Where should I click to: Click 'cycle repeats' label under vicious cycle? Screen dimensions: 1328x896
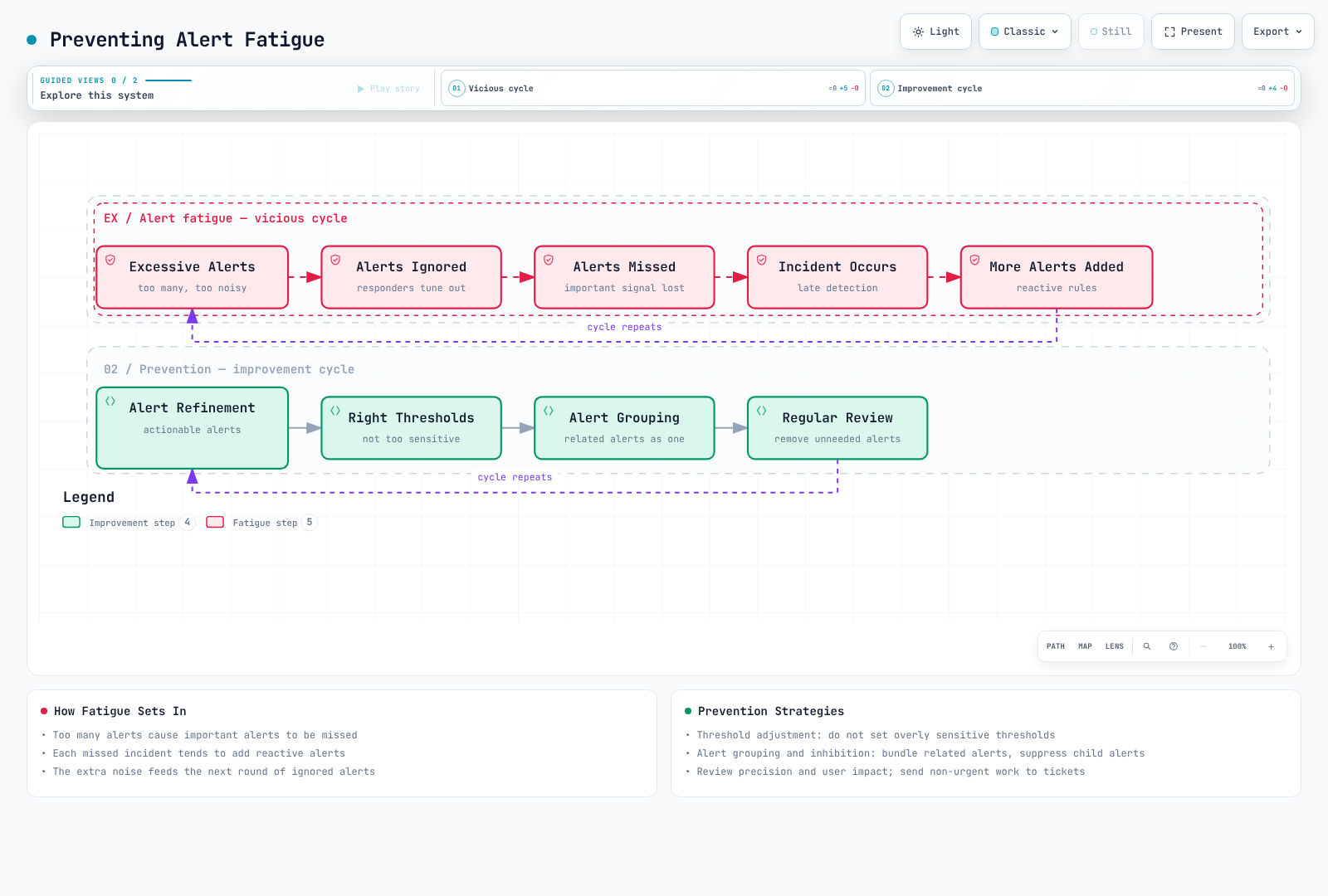click(624, 327)
